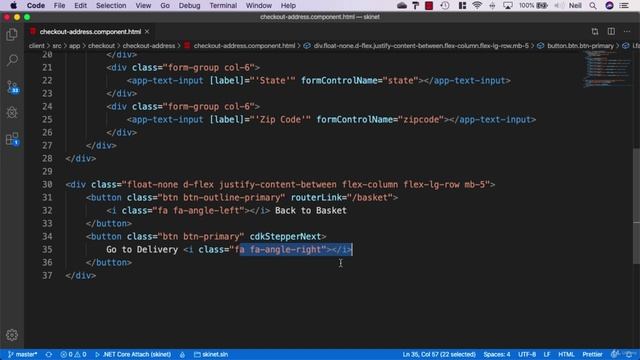The height and width of the screenshot is (360, 640).
Task: Click the flame icon in status bar
Action: click(182, 354)
